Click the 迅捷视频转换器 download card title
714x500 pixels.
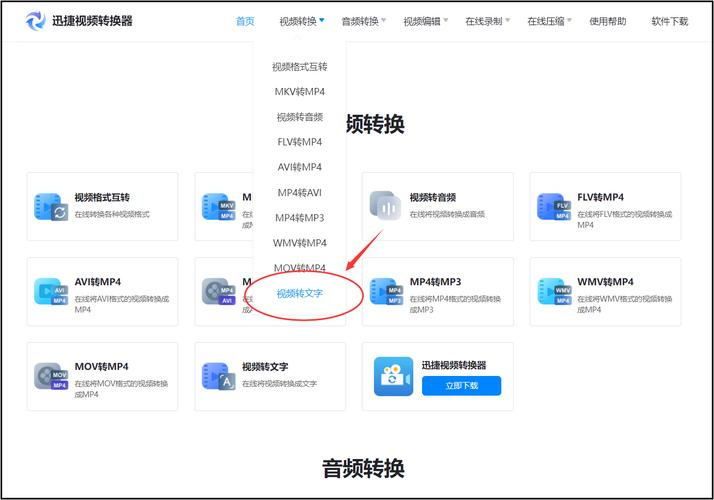pyautogui.click(x=454, y=365)
